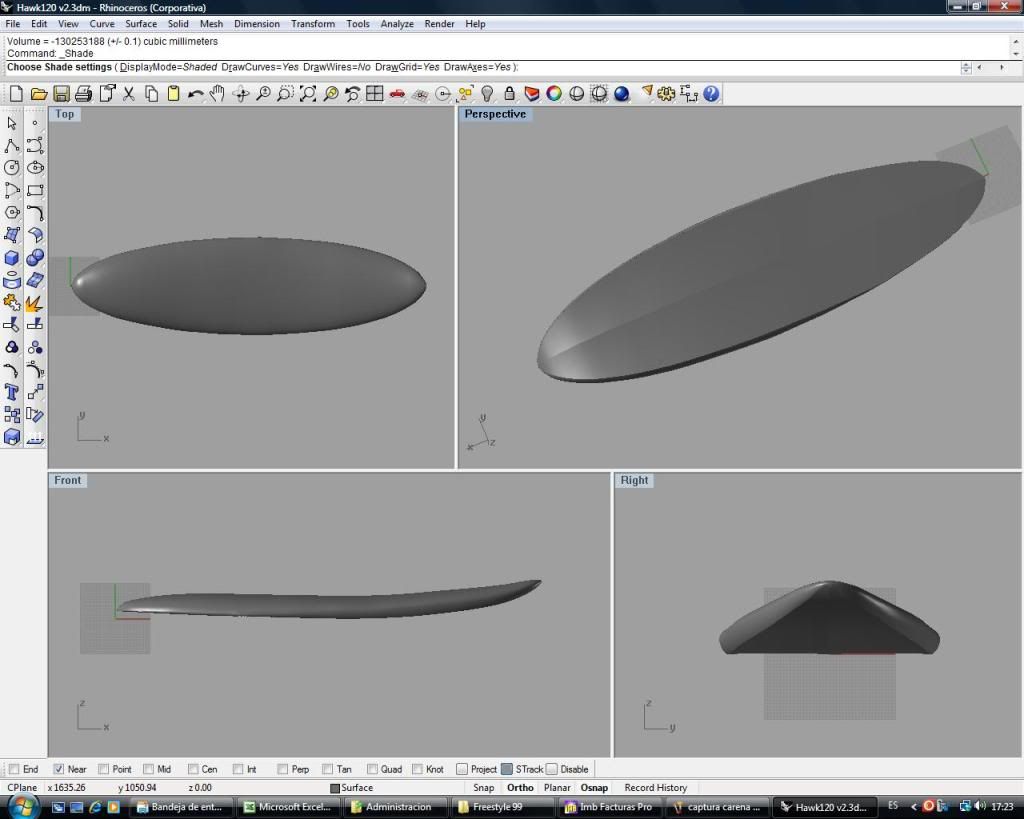Viewport: 1024px width, 819px height.
Task: Toggle Ortho in the status bar
Action: (520, 788)
